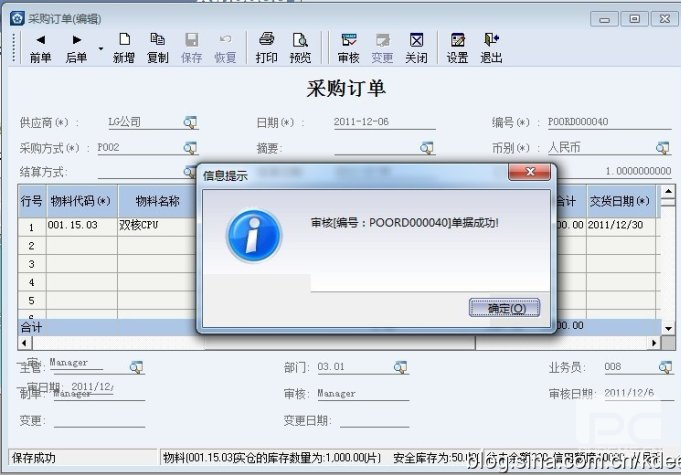The image size is (681, 475).
Task: Click the table's horizontal scrollbar right arrow
Action: point(655,343)
